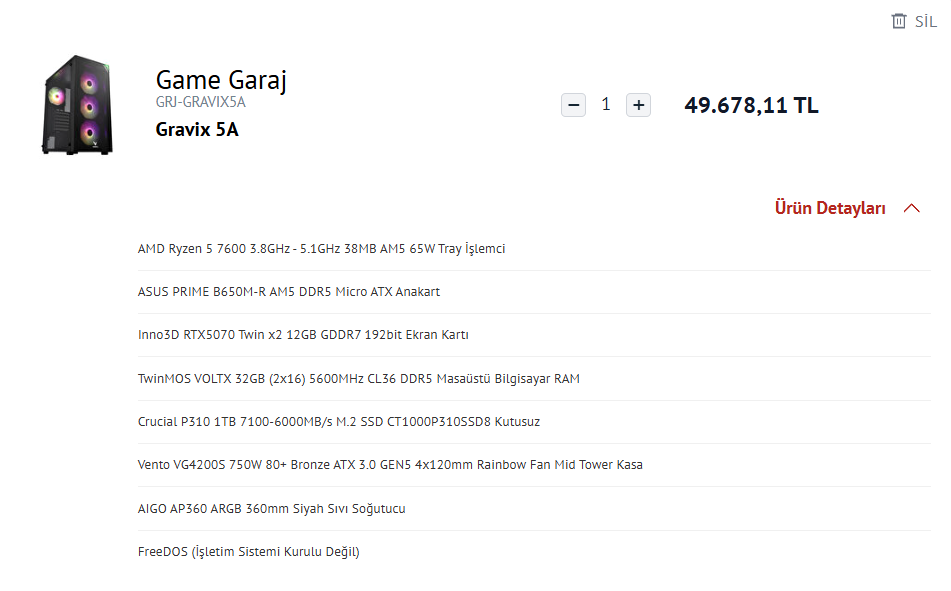This screenshot has width=951, height=591.
Task: Select the Crucial P310 1TB SSD row
Action: point(534,422)
